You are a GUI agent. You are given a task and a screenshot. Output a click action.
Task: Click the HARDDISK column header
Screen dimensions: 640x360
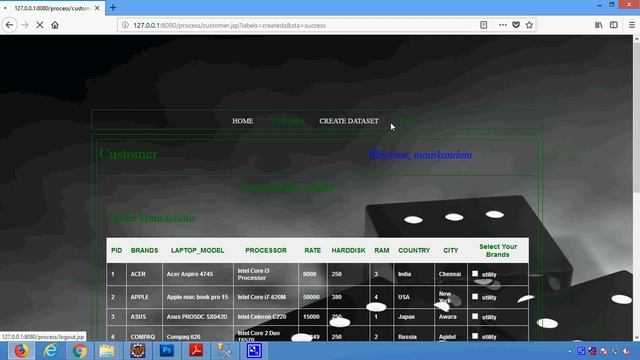coord(348,250)
